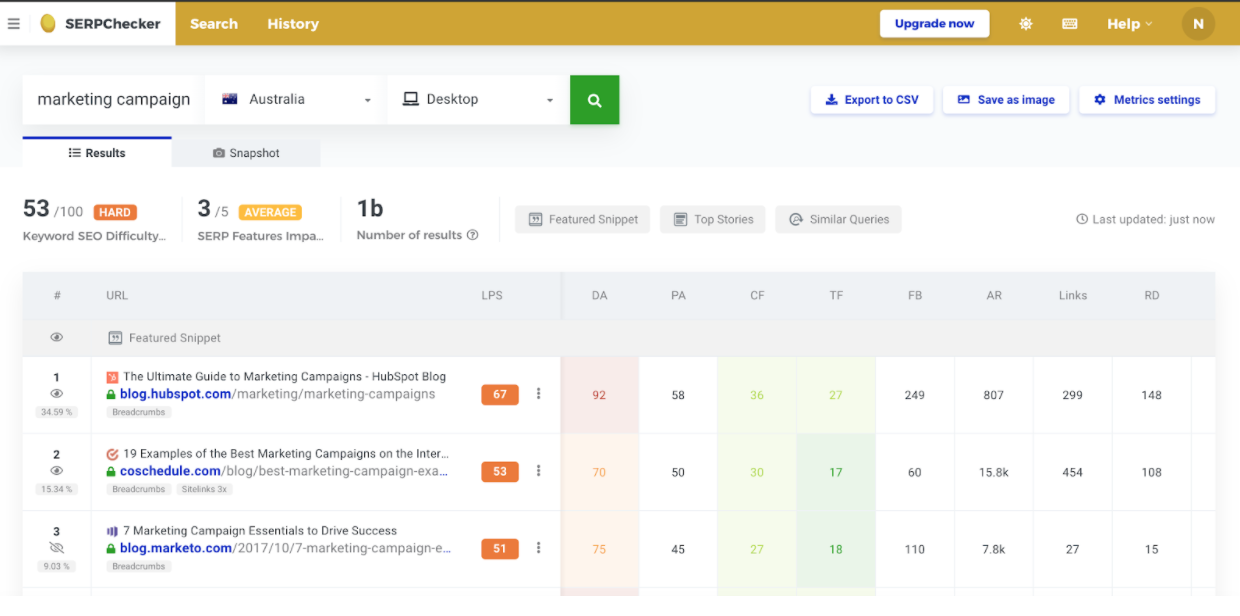This screenshot has width=1240, height=616.
Task: Click LPS score 67 badge
Action: (500, 395)
